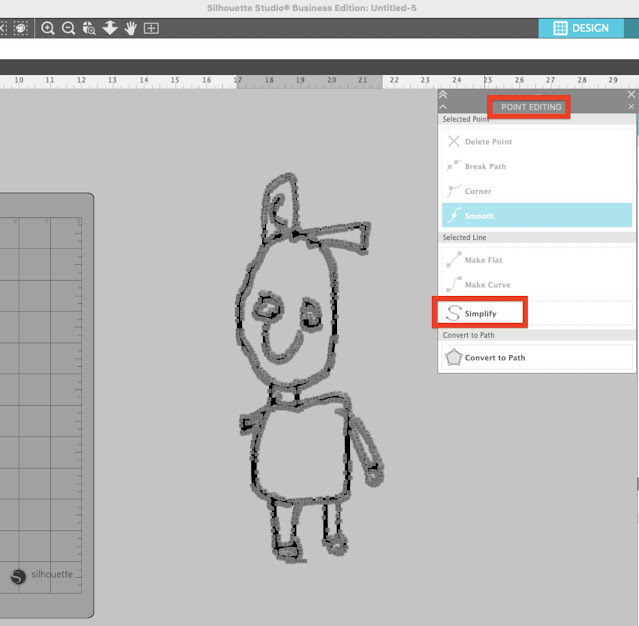This screenshot has width=639, height=626.
Task: Click the Delete Point option
Action: coord(537,141)
